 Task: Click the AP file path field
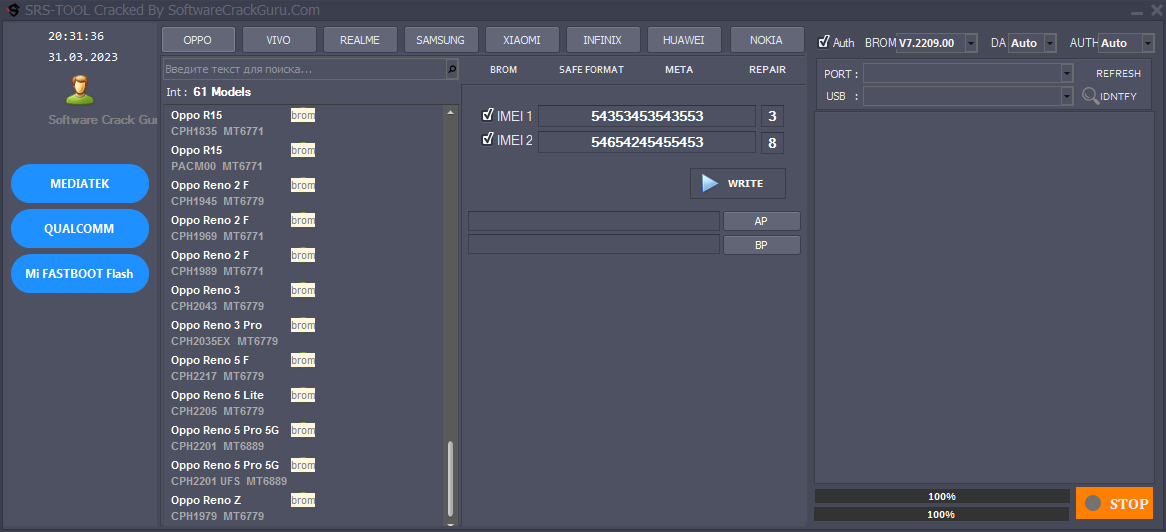pos(594,221)
